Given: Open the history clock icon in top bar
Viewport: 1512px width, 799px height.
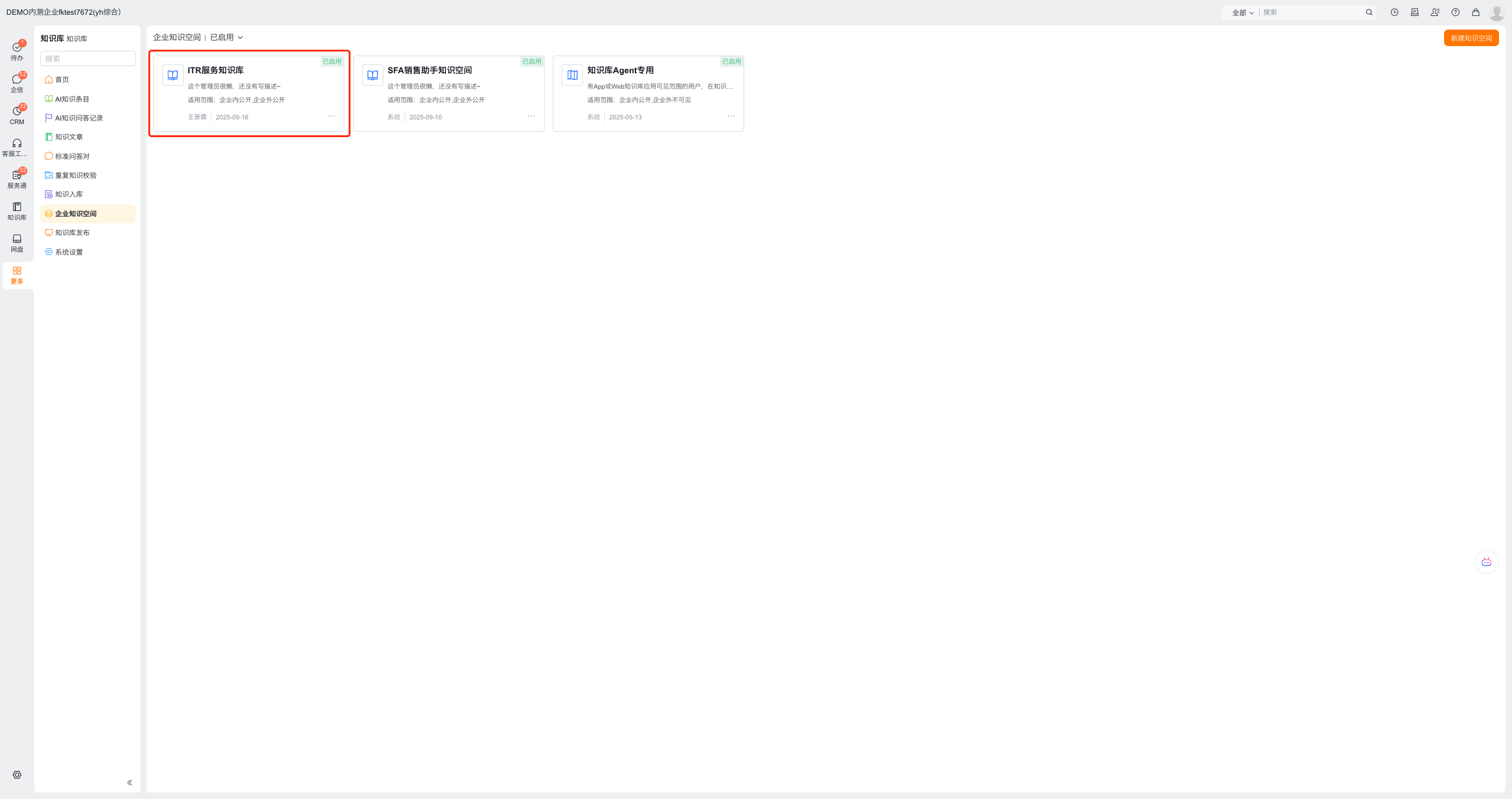Looking at the screenshot, I should [x=1394, y=12].
